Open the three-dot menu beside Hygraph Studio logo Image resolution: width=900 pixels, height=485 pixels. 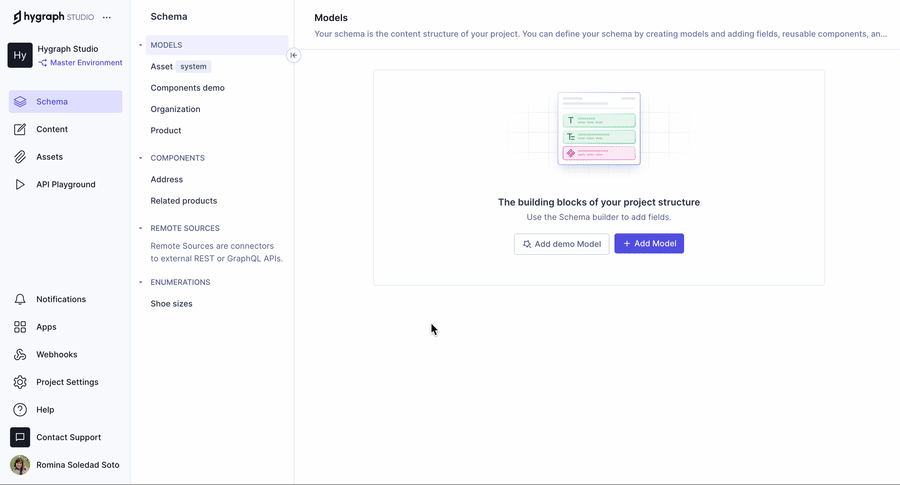tap(107, 17)
